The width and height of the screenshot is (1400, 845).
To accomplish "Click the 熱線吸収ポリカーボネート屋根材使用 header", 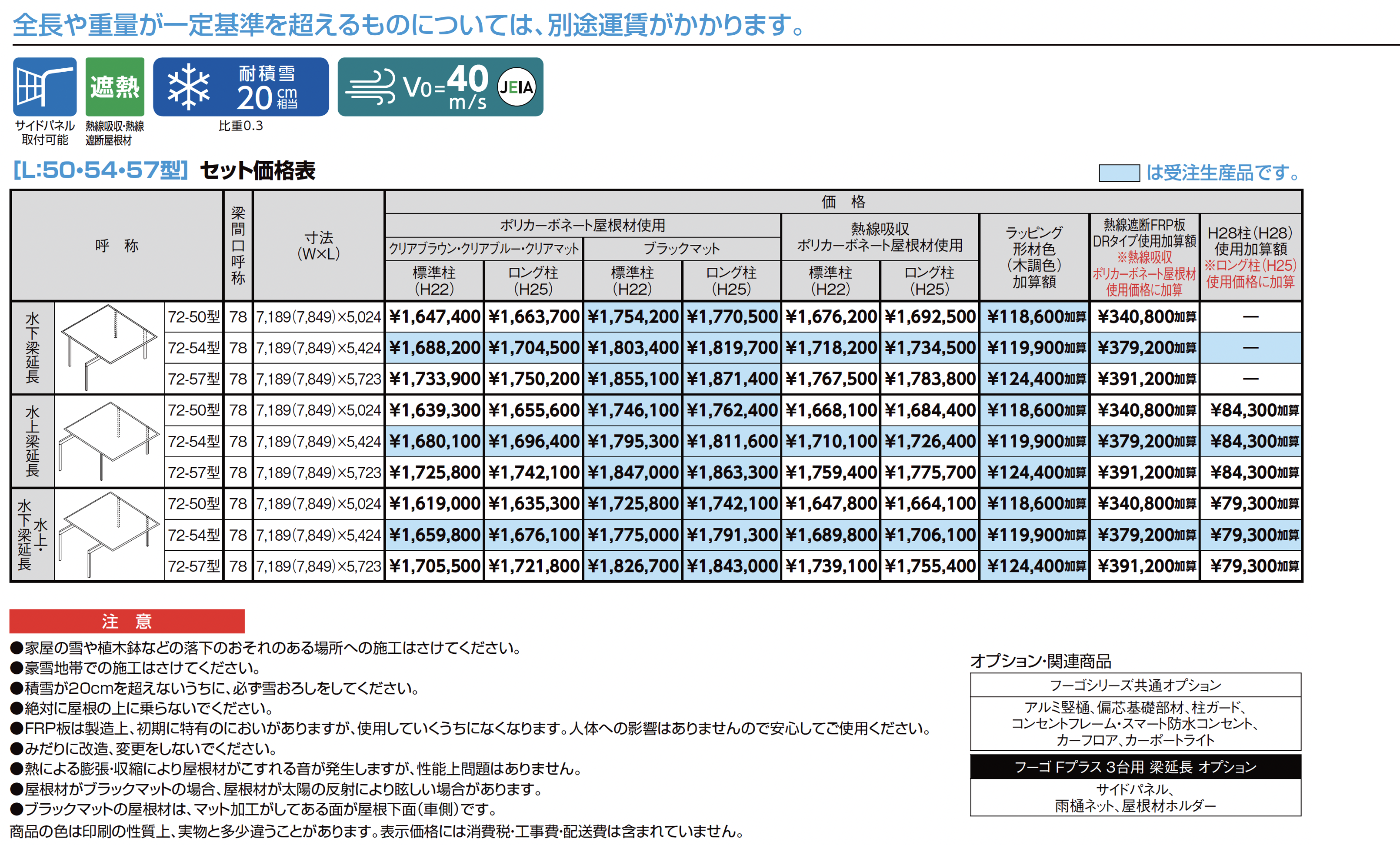I will (x=880, y=237).
